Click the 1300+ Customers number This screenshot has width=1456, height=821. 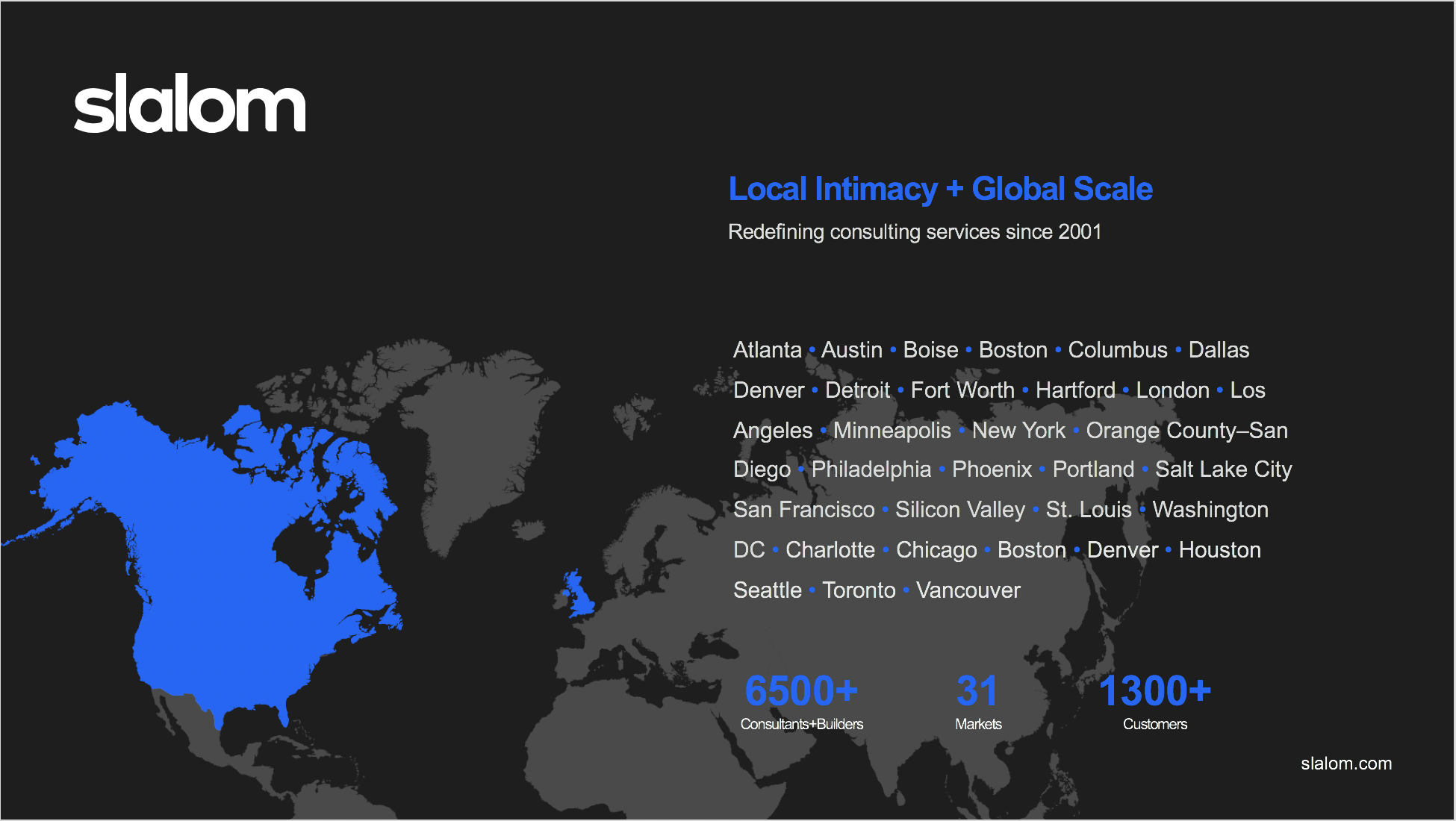point(1154,690)
